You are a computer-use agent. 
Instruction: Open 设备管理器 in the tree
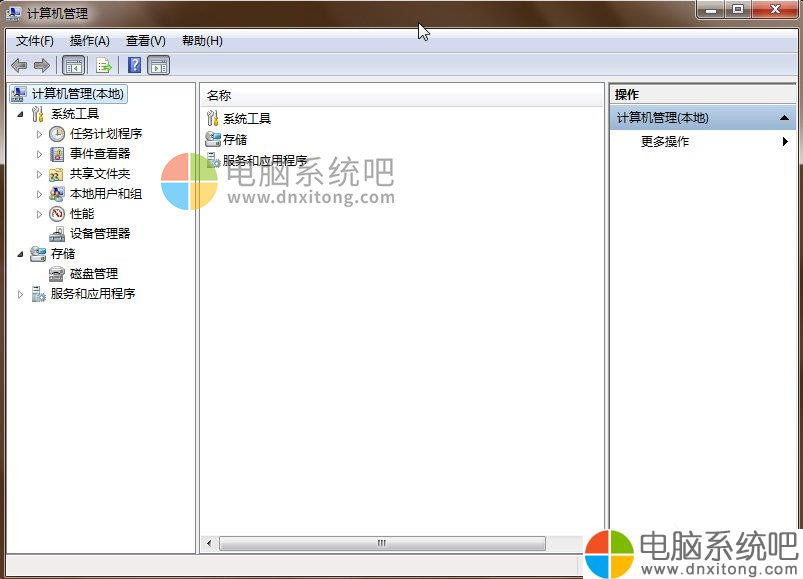tap(100, 234)
